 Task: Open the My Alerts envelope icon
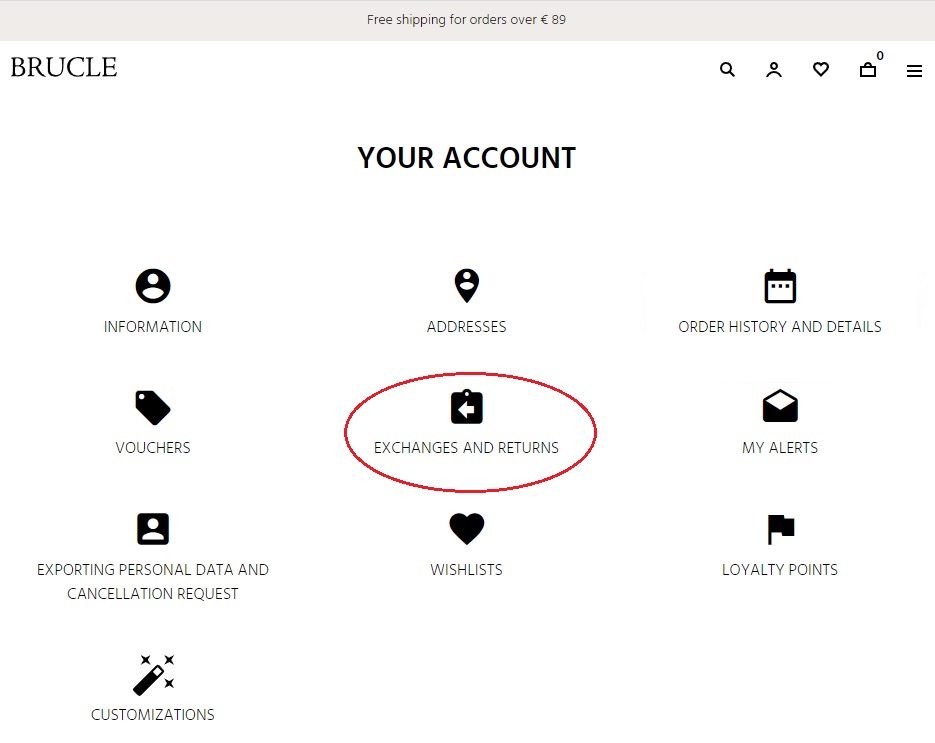[x=780, y=407]
